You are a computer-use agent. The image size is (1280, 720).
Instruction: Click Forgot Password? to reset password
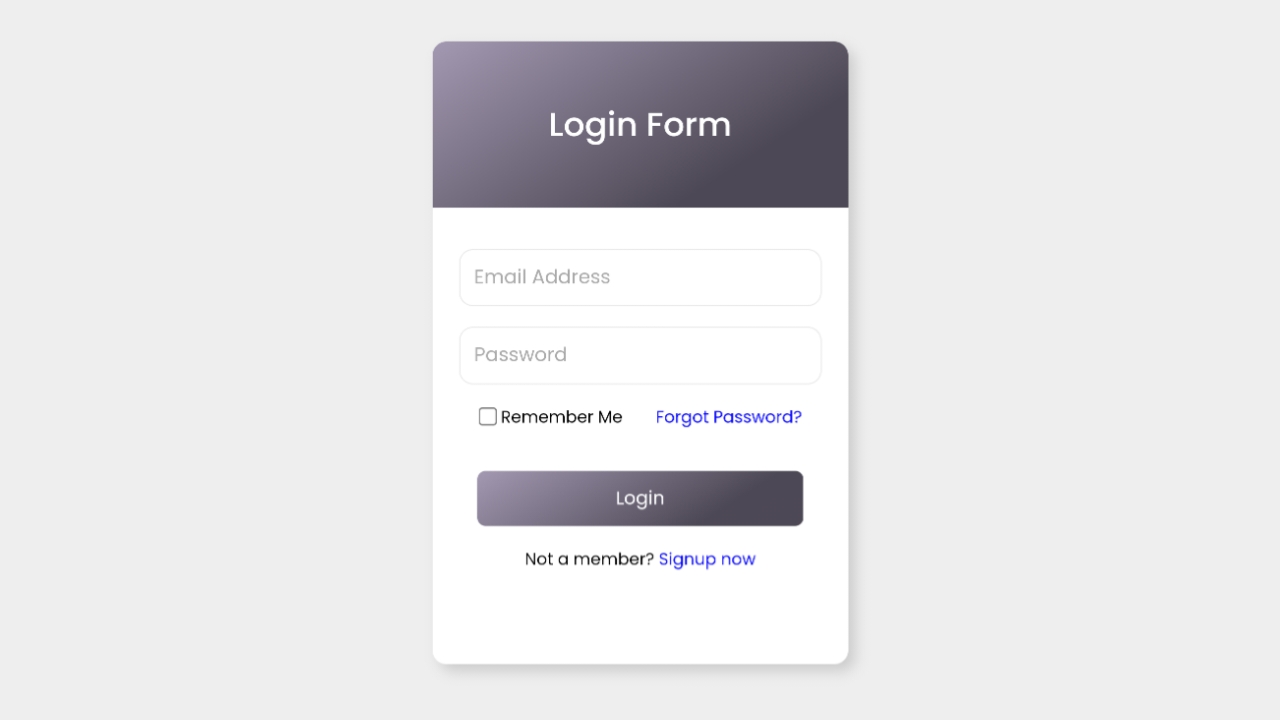[728, 417]
